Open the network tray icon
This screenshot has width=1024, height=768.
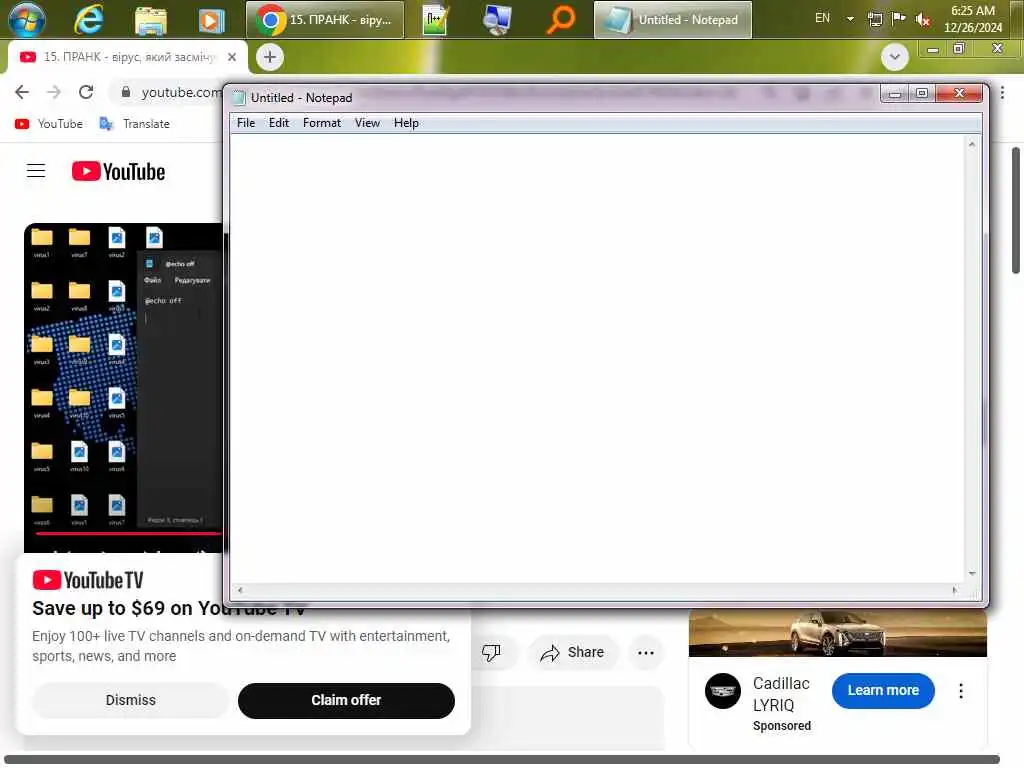[x=874, y=20]
